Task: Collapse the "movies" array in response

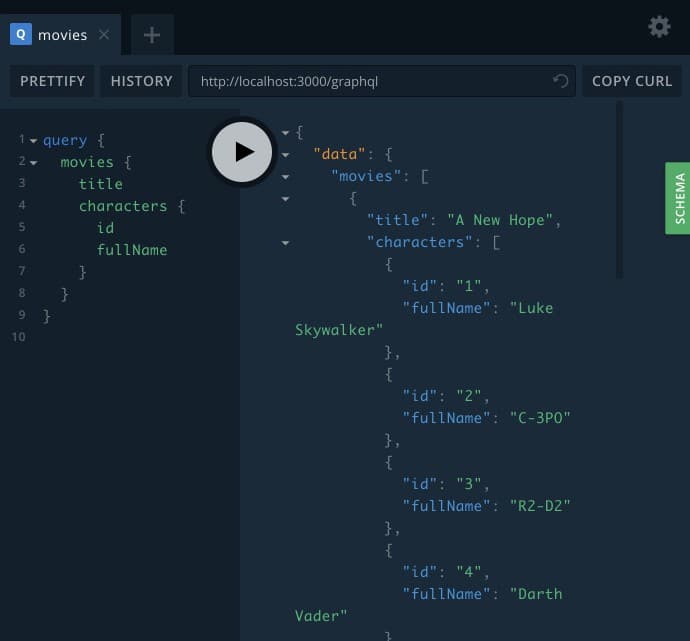Action: click(285, 177)
